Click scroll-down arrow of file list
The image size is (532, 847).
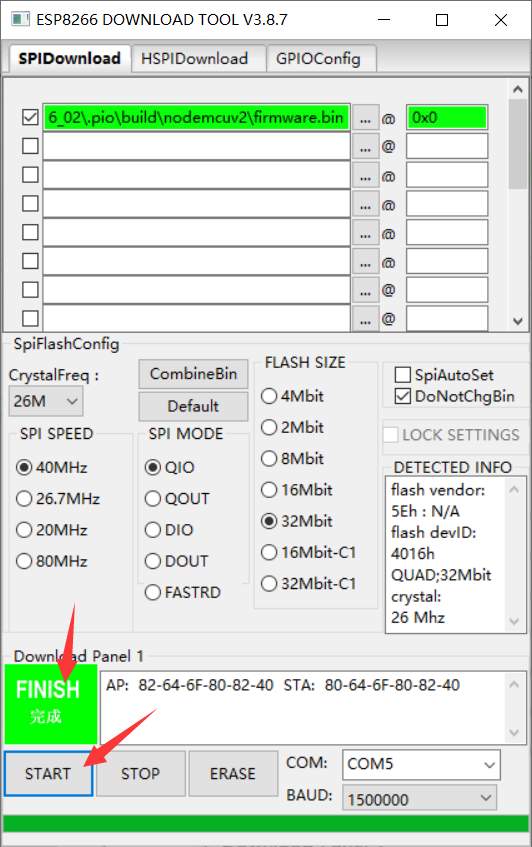tap(518, 321)
